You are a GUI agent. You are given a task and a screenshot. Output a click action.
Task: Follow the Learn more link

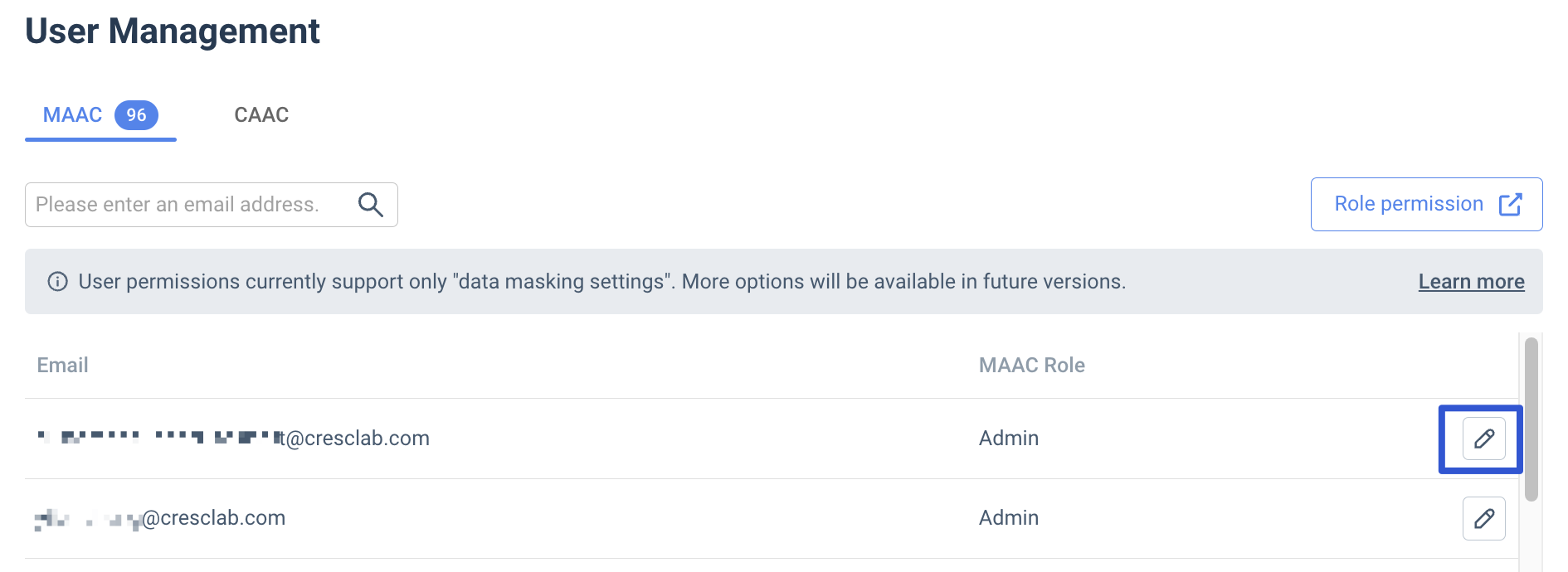point(1471,282)
